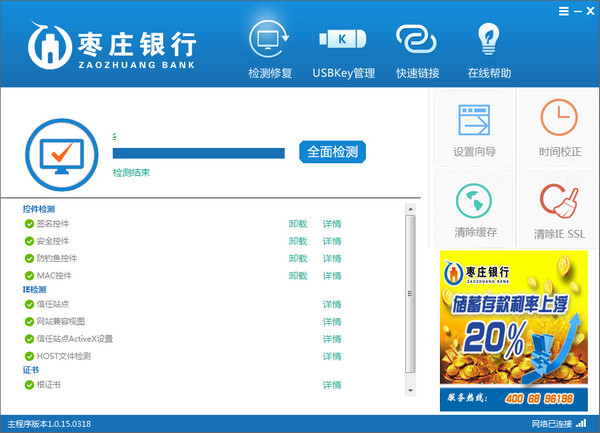Open the hamburger menu in title bar

[x=564, y=11]
